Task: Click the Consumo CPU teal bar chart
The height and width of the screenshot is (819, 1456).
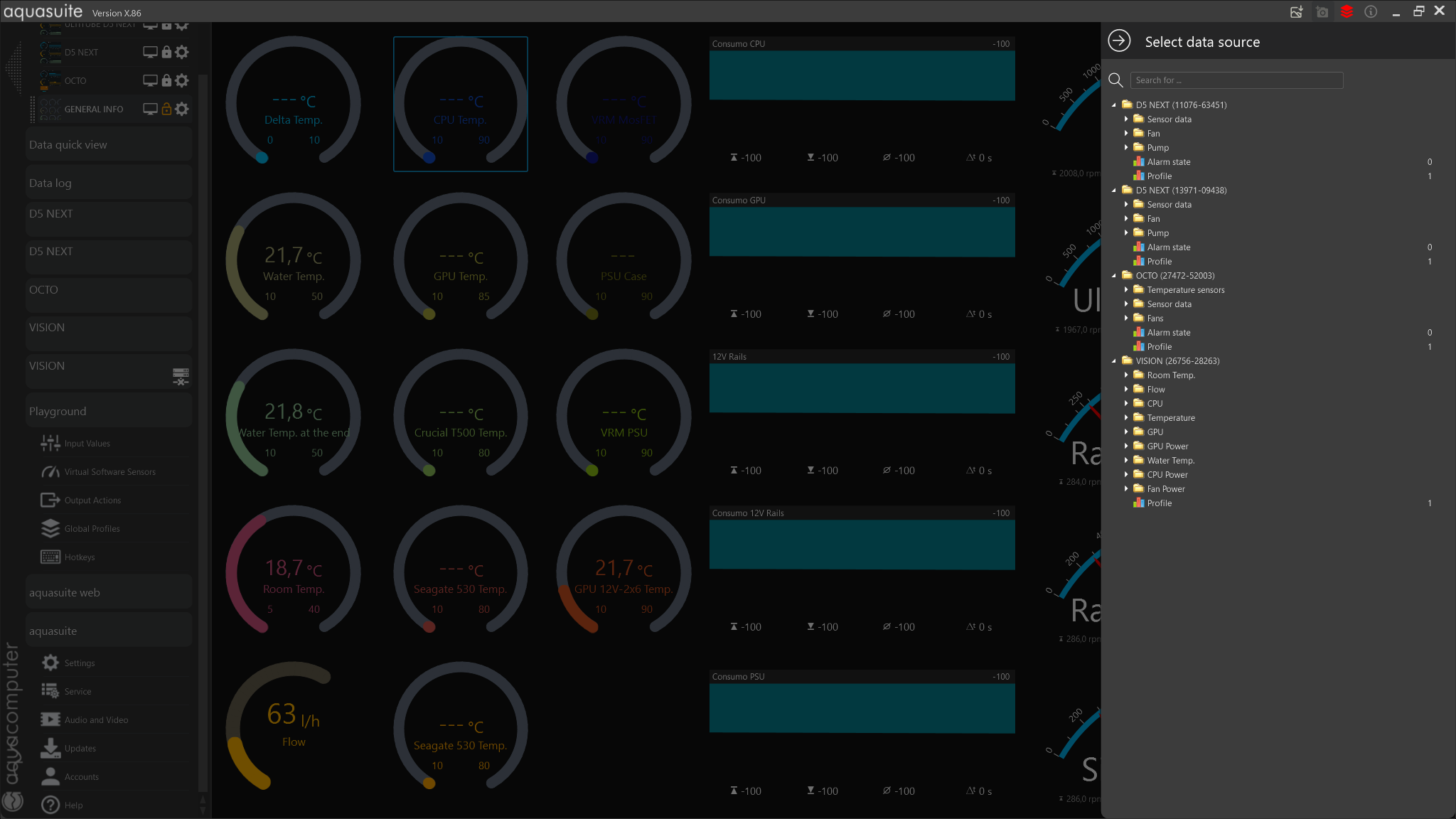Action: 862,75
